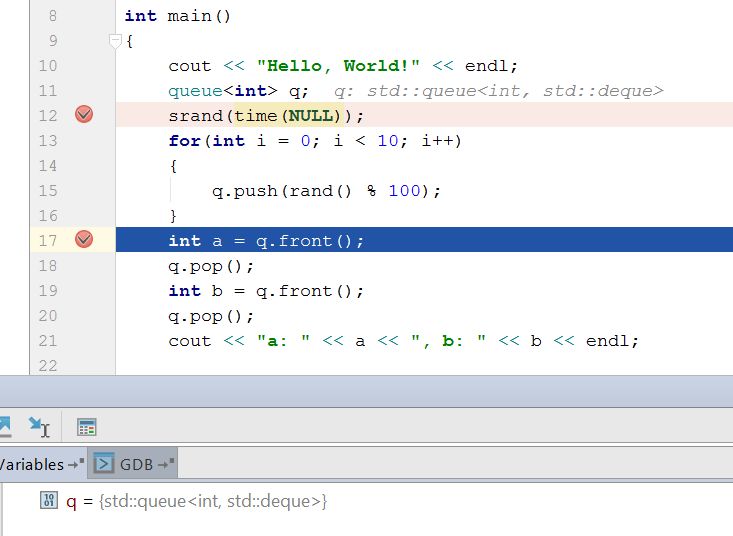733x536 pixels.
Task: Click 'int b = q.front();' line
Action: coord(266,291)
